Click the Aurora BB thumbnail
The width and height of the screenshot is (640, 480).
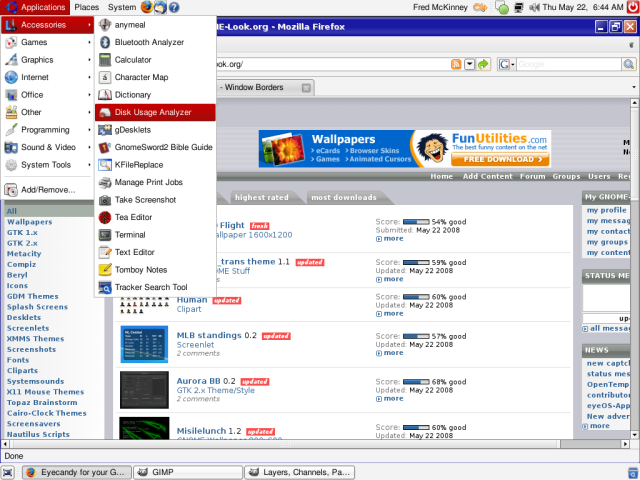[x=144, y=390]
